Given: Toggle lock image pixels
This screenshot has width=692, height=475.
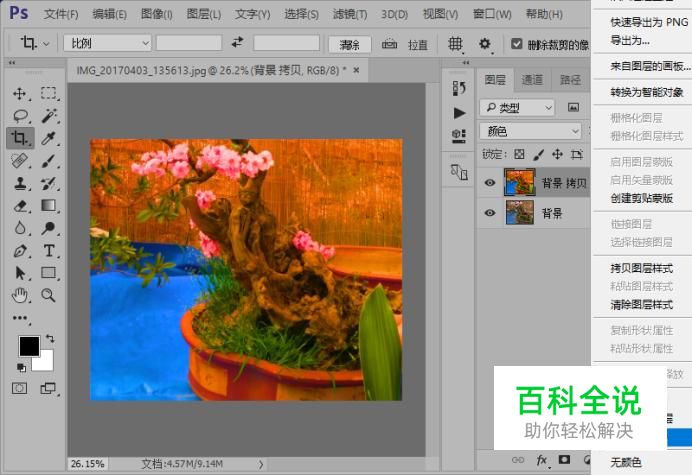Looking at the screenshot, I should click(538, 155).
